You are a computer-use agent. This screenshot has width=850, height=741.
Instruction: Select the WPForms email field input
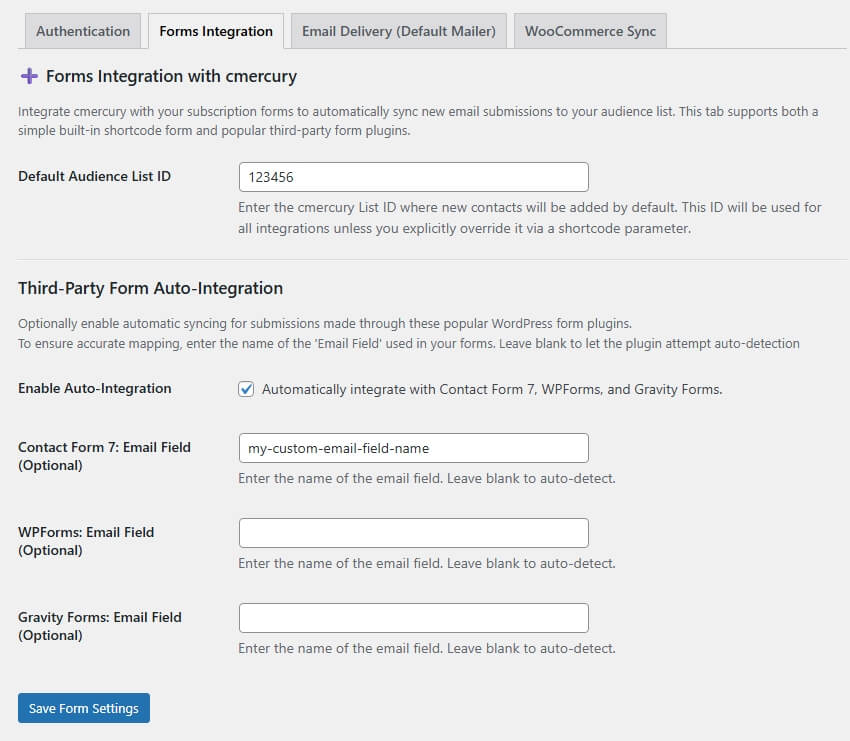coord(413,533)
